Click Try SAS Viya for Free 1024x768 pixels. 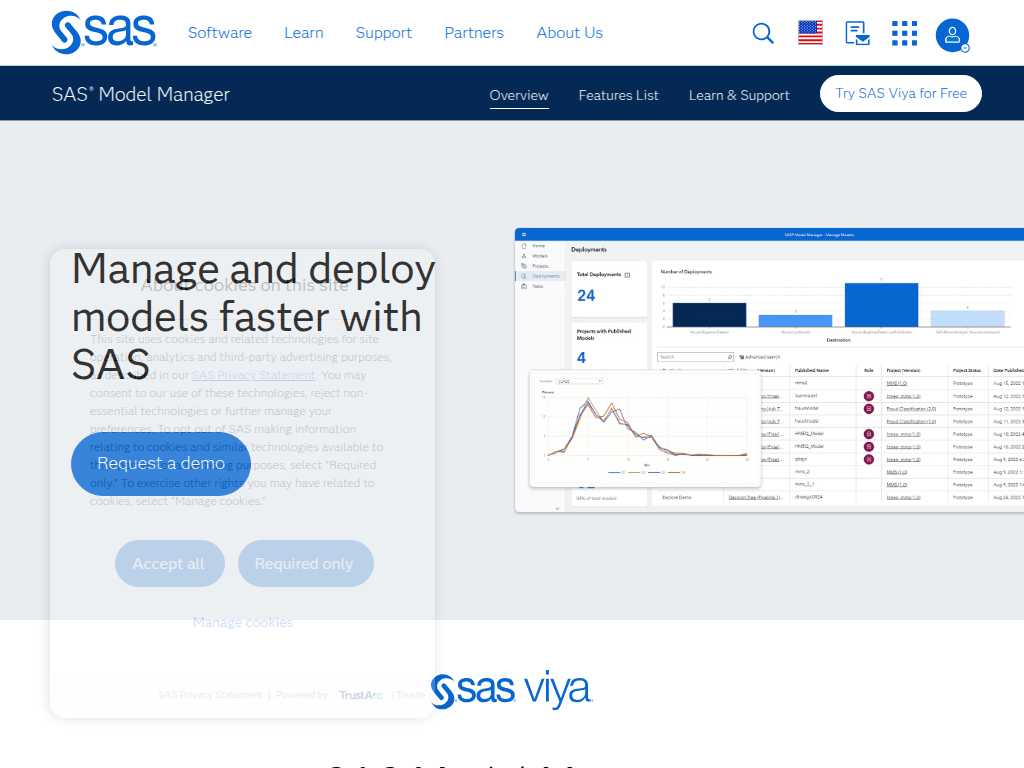pyautogui.click(x=901, y=93)
